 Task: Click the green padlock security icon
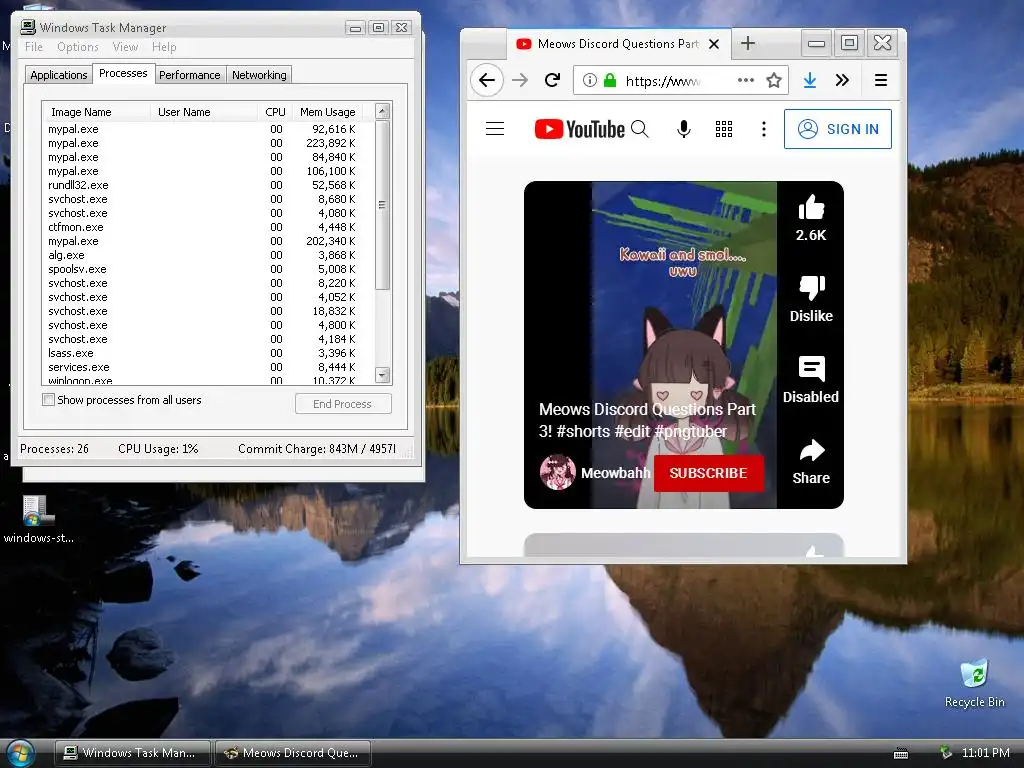[x=610, y=80]
